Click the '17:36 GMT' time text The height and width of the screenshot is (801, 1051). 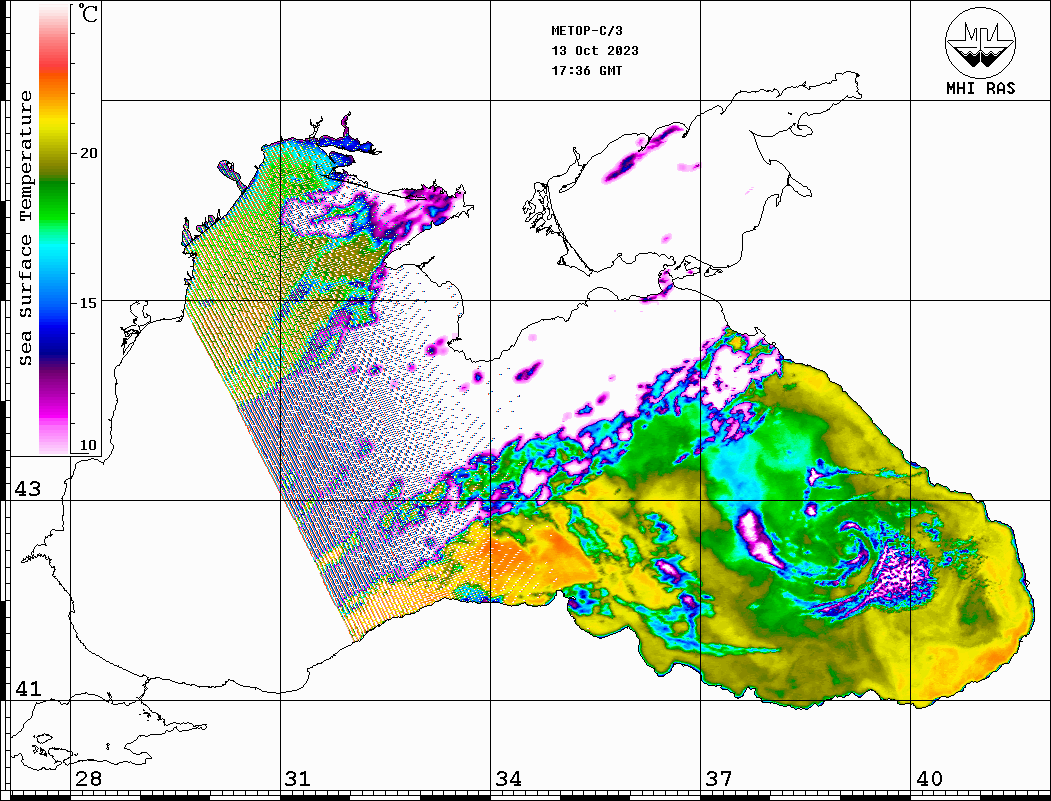586,71
